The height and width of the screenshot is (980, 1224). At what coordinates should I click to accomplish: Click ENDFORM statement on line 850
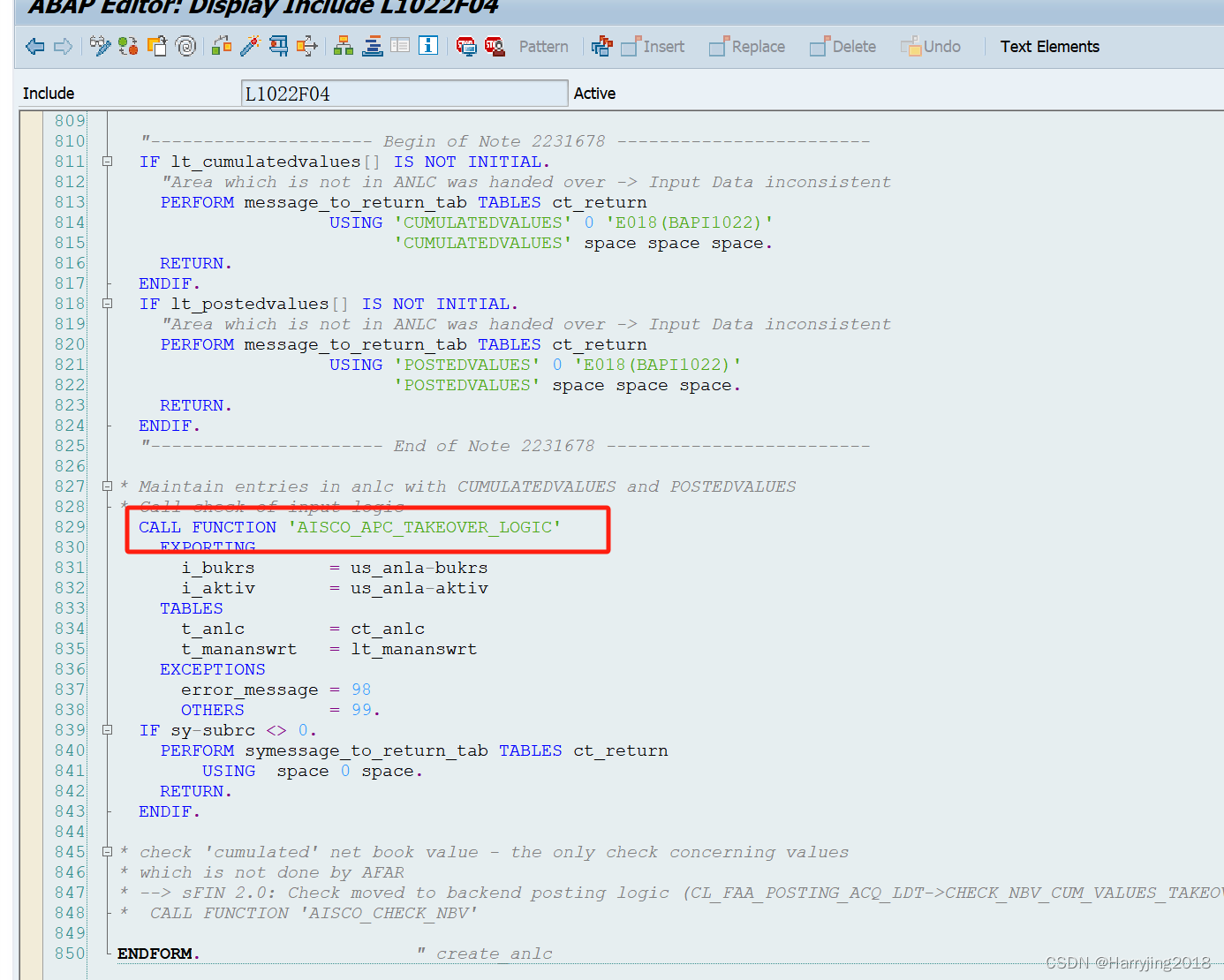(159, 954)
